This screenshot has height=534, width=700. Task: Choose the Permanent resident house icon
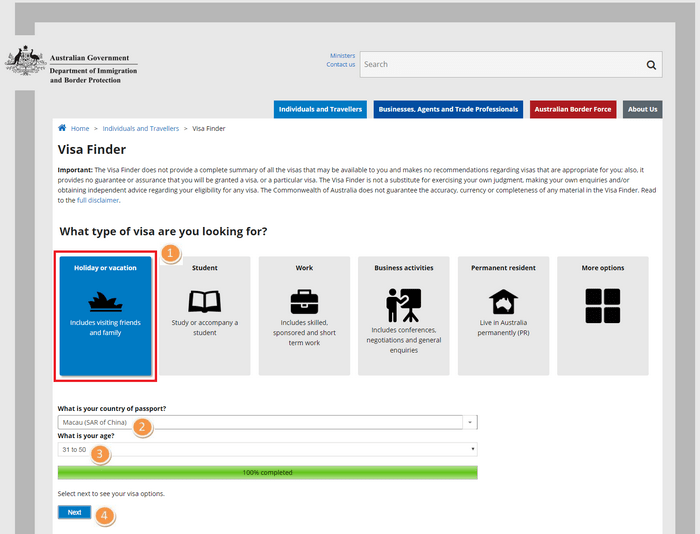(x=503, y=302)
